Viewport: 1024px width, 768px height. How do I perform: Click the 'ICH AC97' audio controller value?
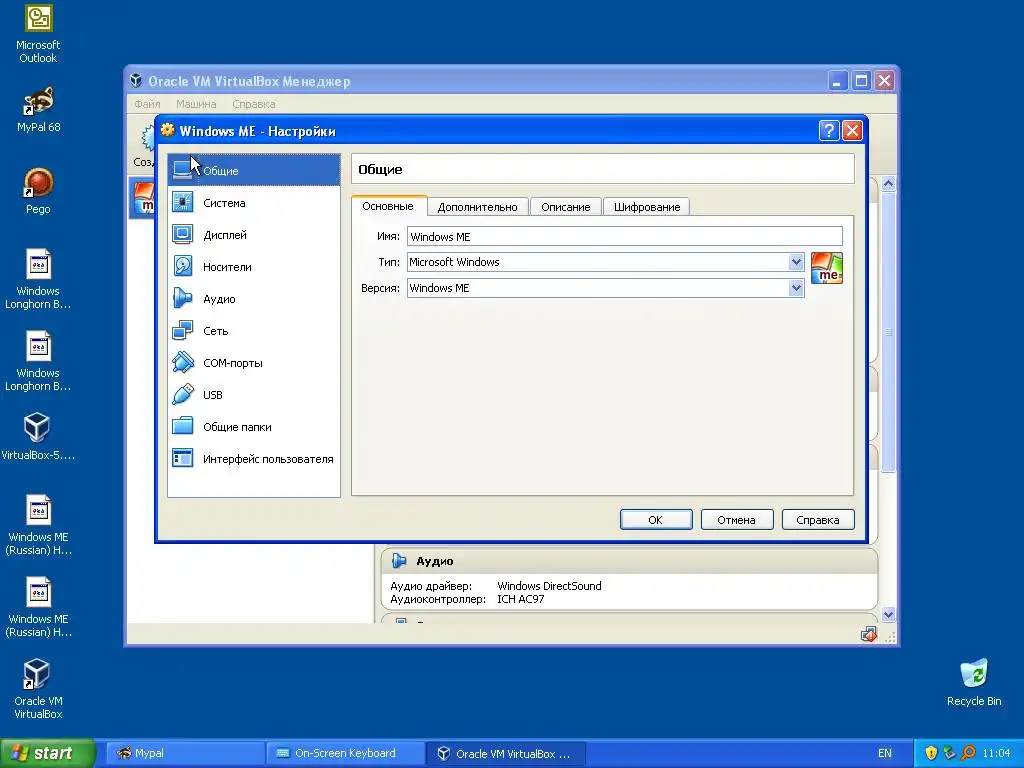click(520, 599)
